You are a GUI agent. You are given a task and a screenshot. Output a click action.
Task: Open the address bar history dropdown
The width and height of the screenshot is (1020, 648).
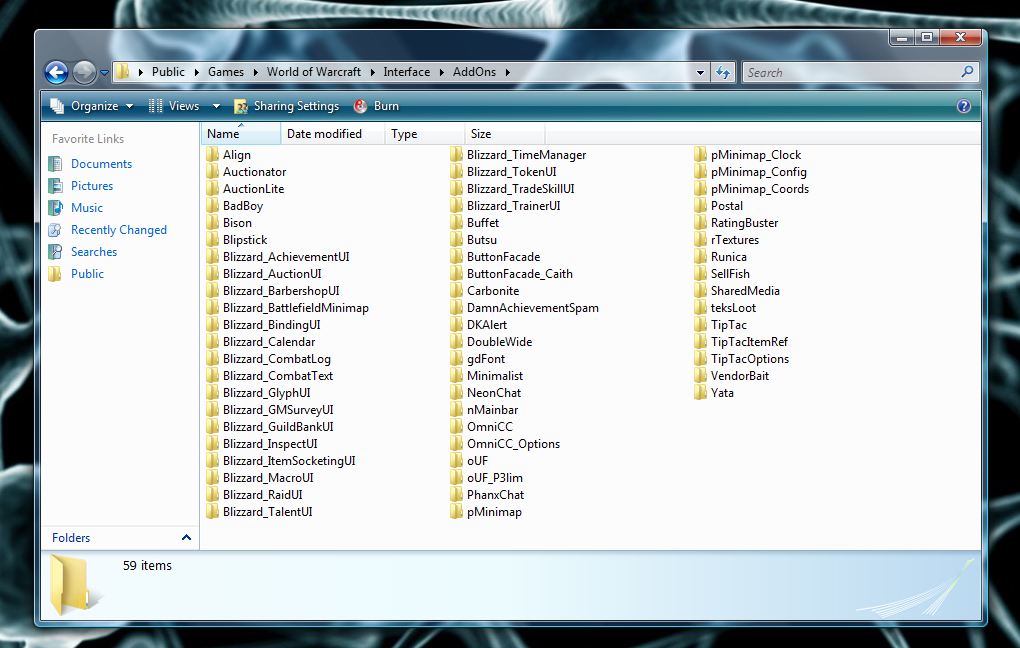pos(700,72)
